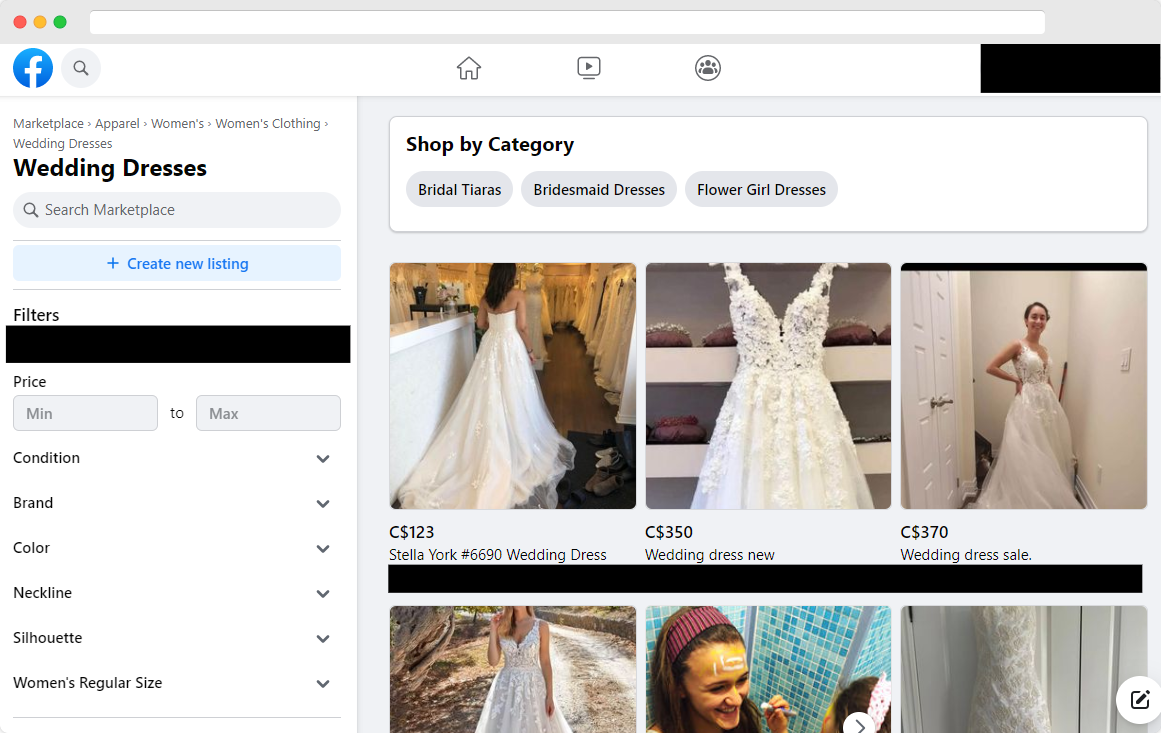Open the C$370 dress photo

[x=1023, y=386]
